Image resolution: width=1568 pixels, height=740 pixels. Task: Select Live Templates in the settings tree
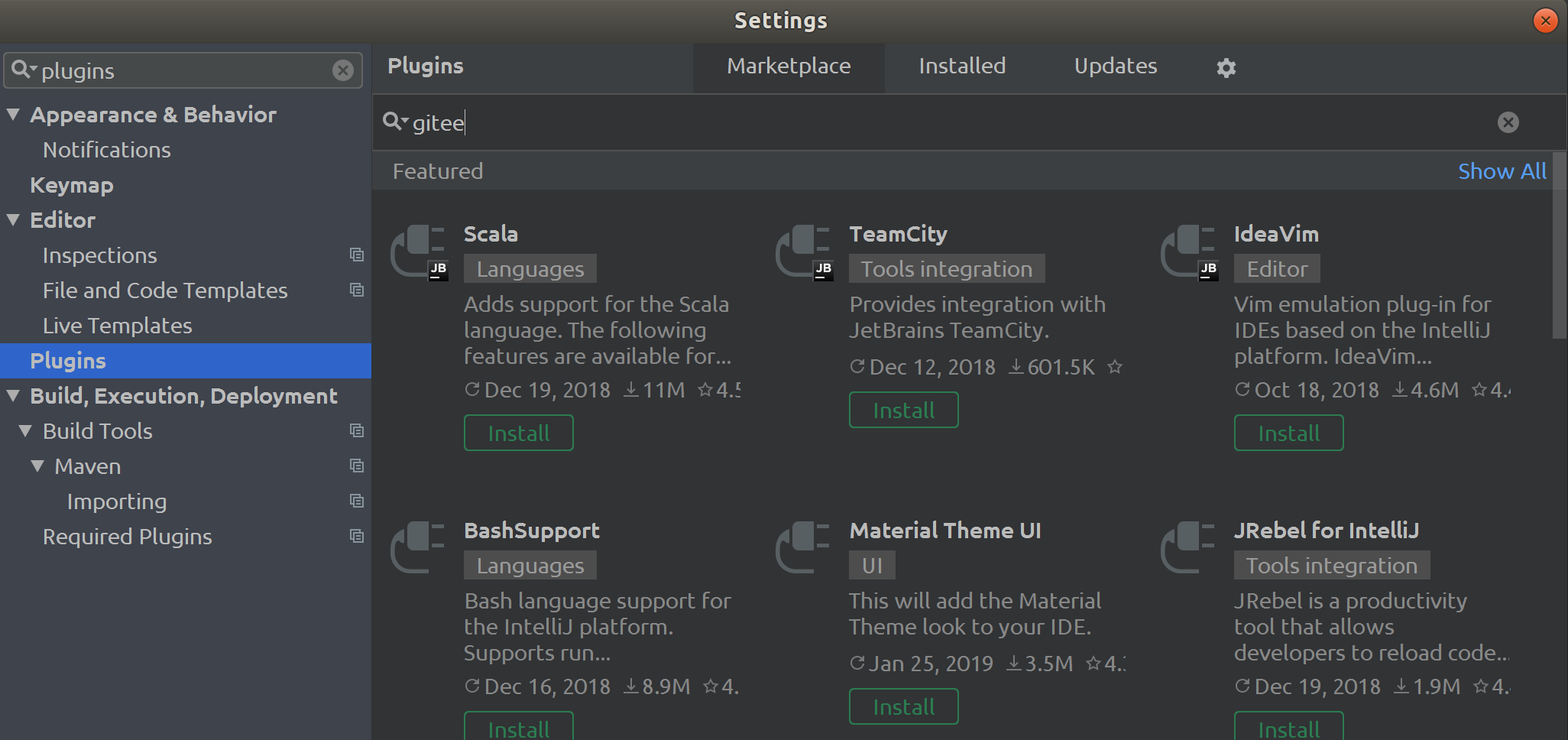click(x=117, y=326)
